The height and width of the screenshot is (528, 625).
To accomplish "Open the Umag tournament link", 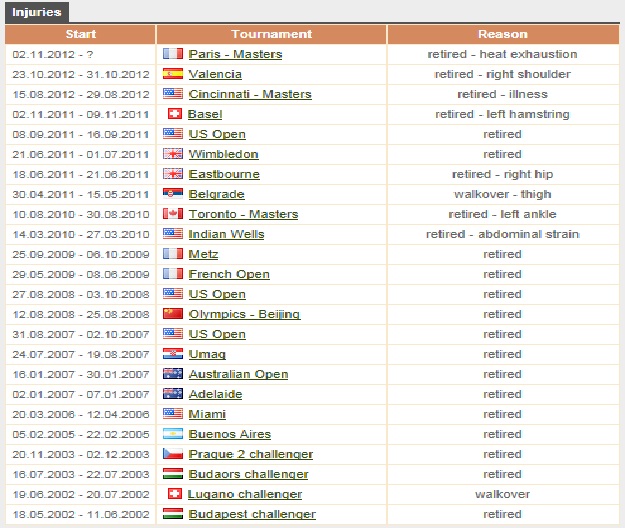I will [207, 354].
